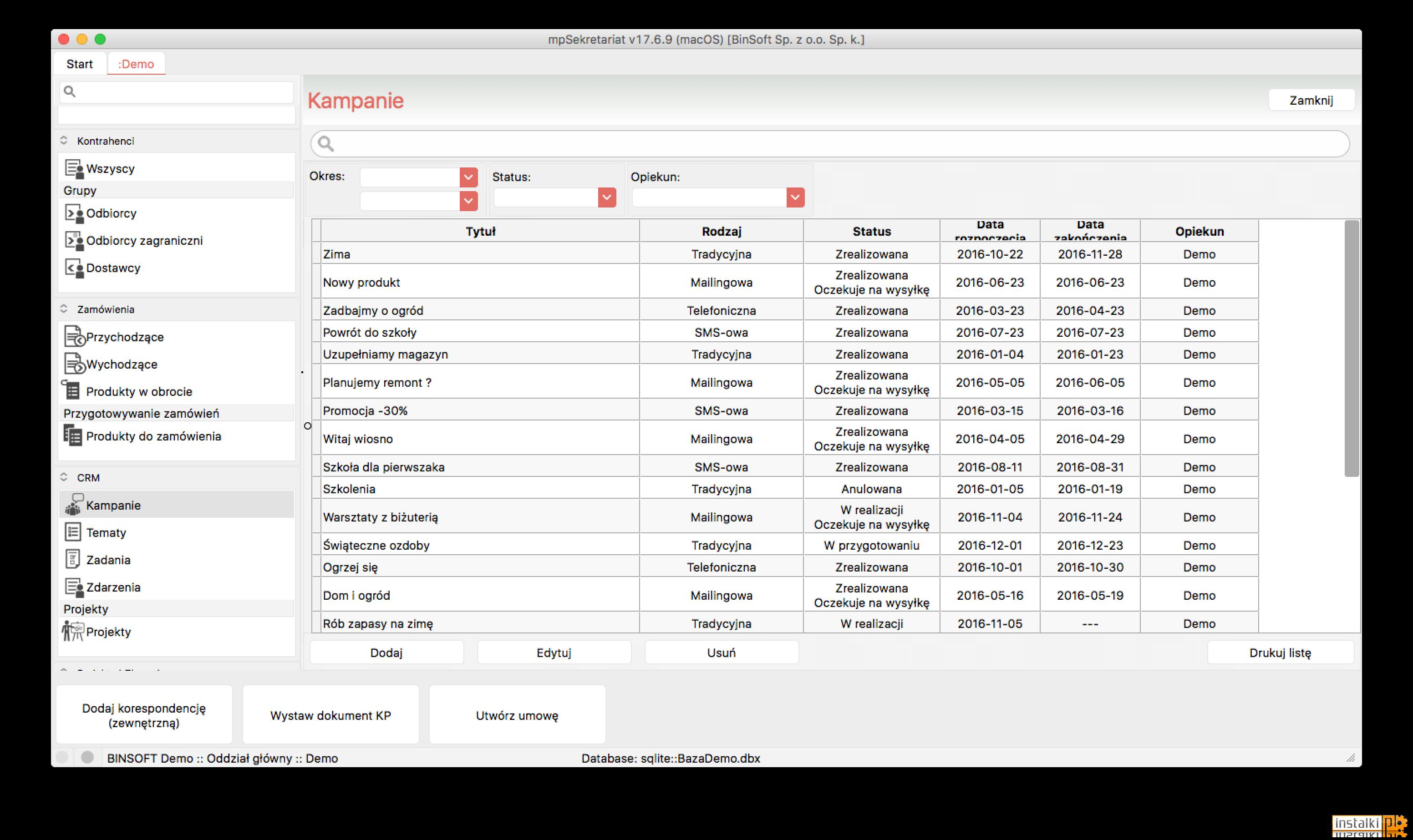This screenshot has height=840, width=1413.
Task: Click the campaigns table vertical scrollbar
Action: tap(1351, 349)
